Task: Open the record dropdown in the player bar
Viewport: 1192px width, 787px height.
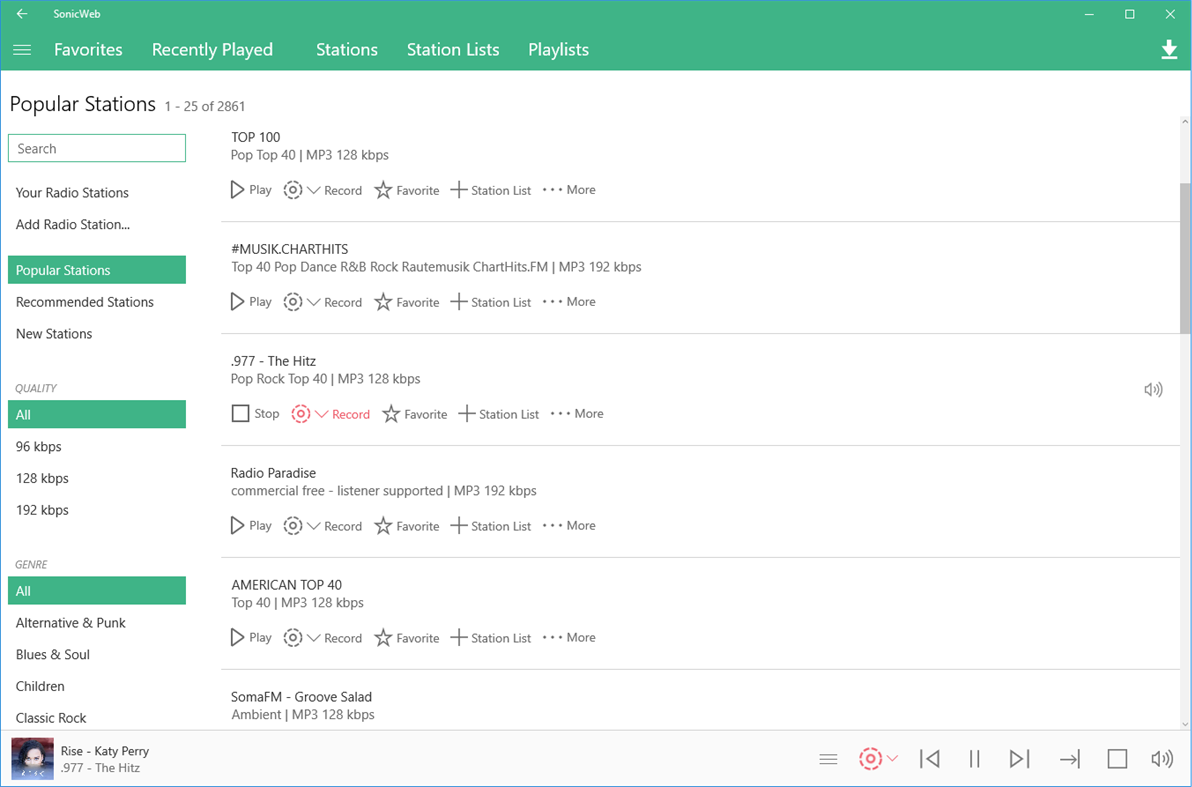Action: [891, 758]
